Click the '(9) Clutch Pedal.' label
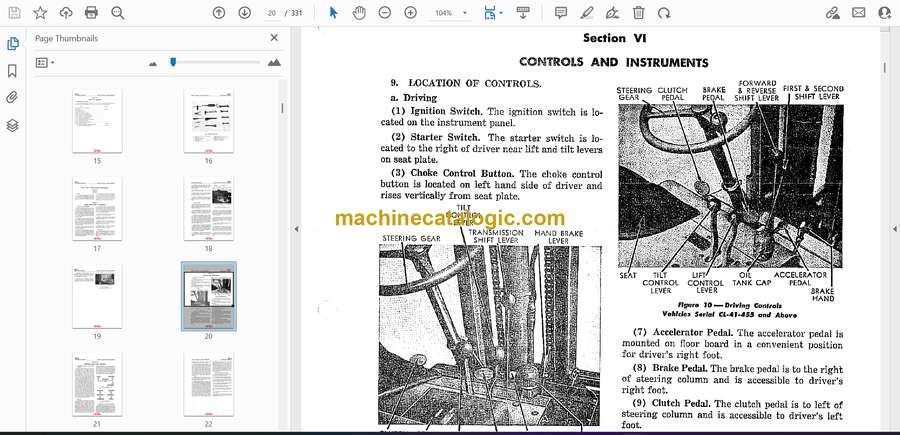900x435 pixels. click(x=672, y=403)
